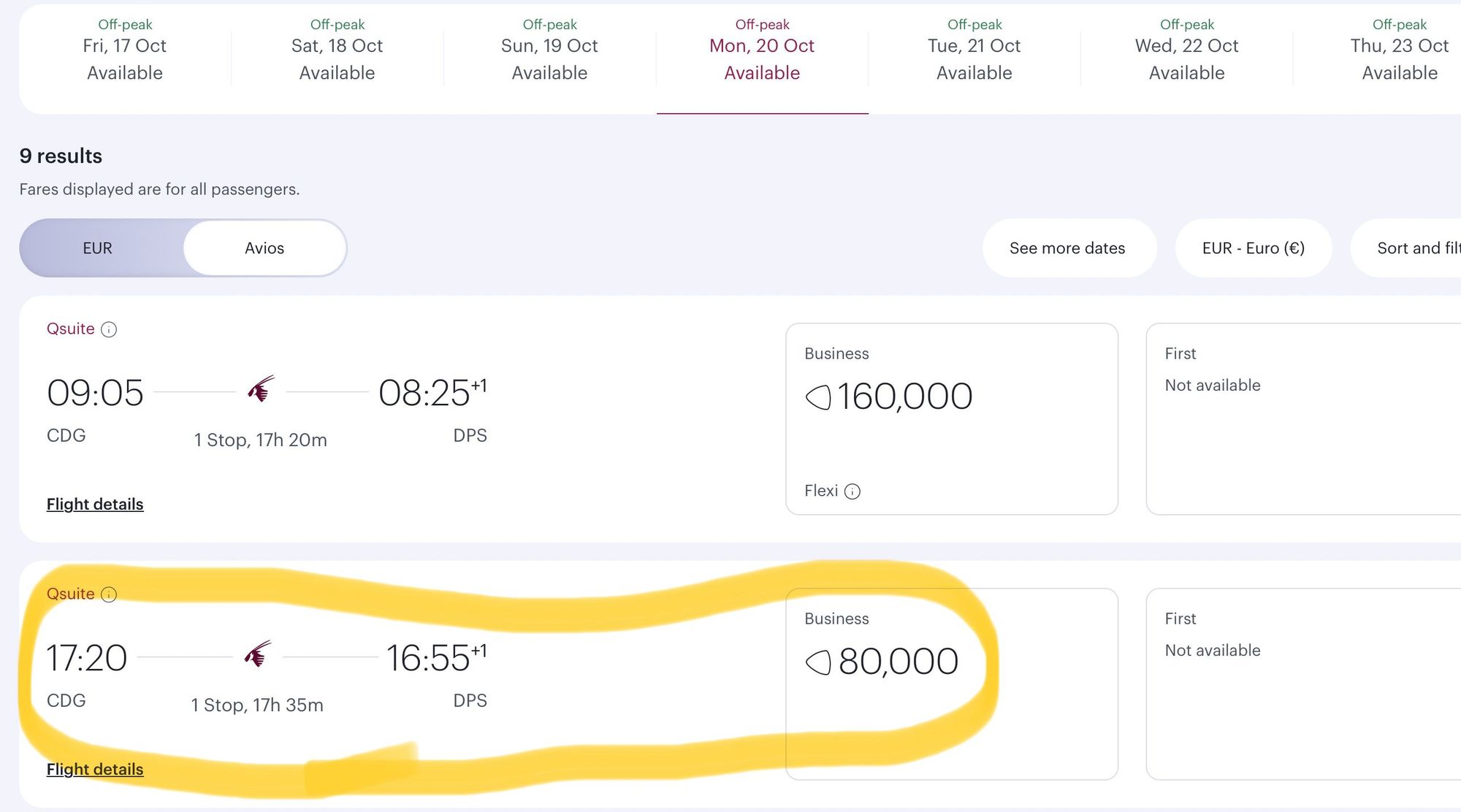Click Avios symbol next to 80,000
Image resolution: width=1461 pixels, height=812 pixels.
pyautogui.click(x=817, y=662)
